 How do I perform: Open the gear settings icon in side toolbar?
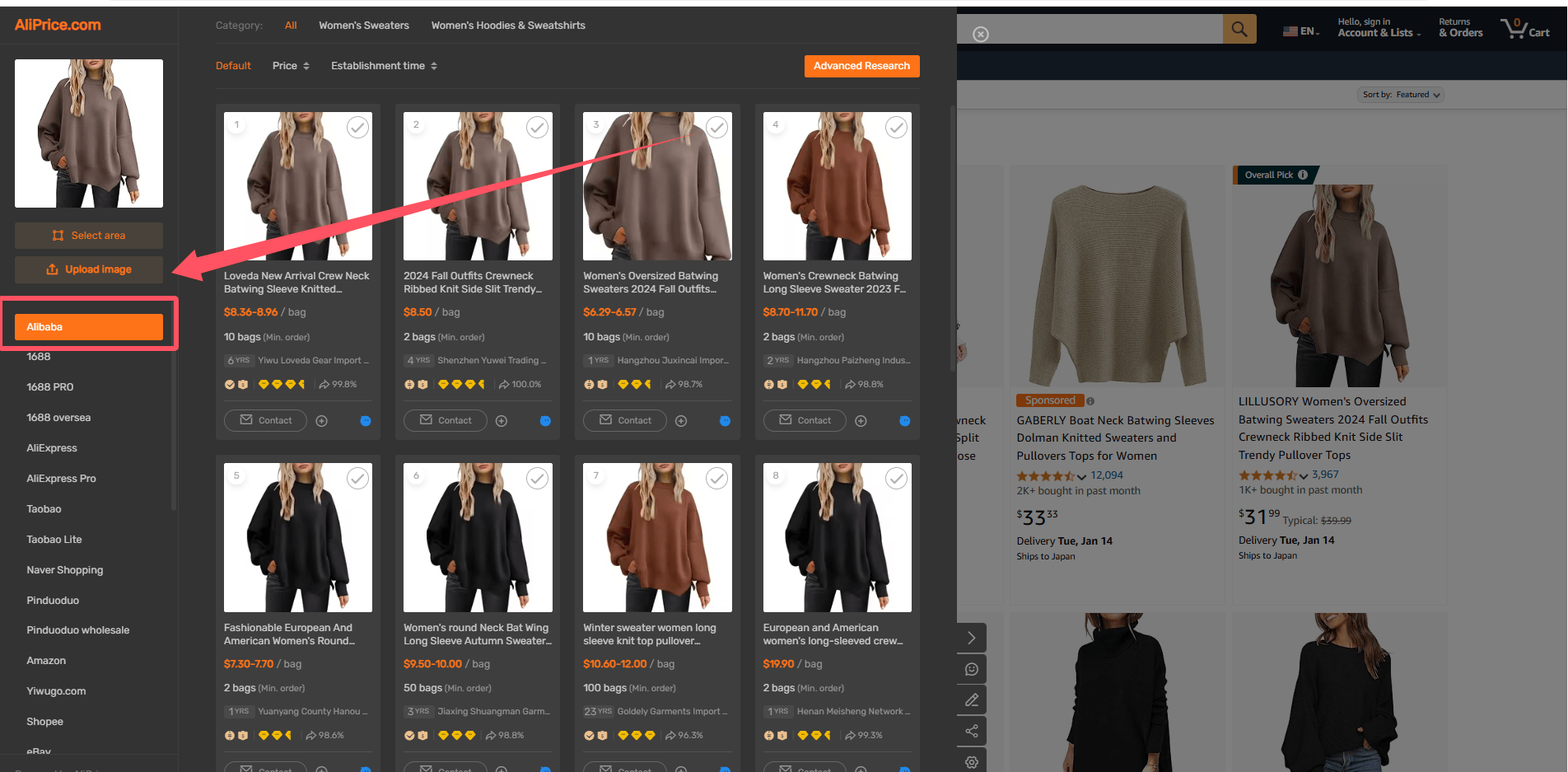coord(972,761)
